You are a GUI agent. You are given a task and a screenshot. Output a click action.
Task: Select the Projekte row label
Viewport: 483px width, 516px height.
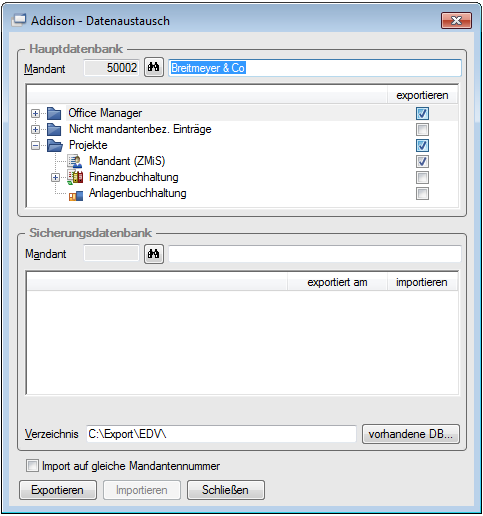pos(88,145)
